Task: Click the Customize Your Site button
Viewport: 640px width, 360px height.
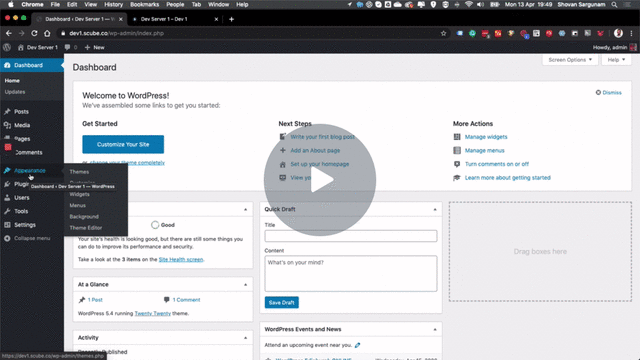Action: pyautogui.click(x=123, y=144)
